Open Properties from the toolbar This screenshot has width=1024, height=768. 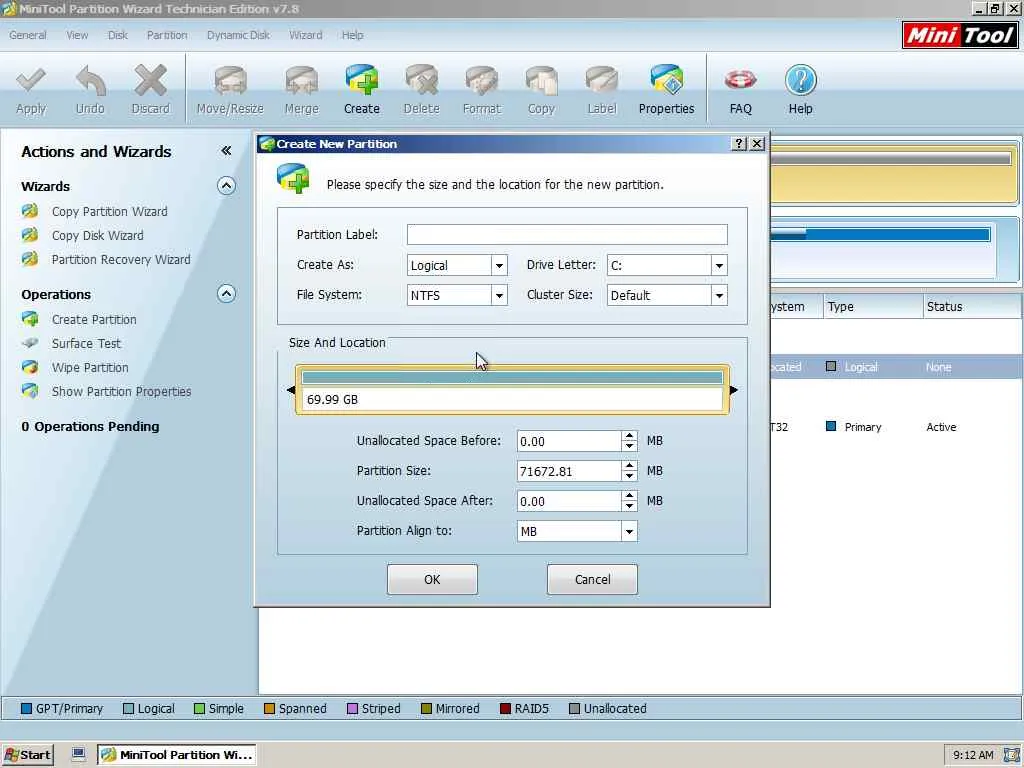(666, 81)
